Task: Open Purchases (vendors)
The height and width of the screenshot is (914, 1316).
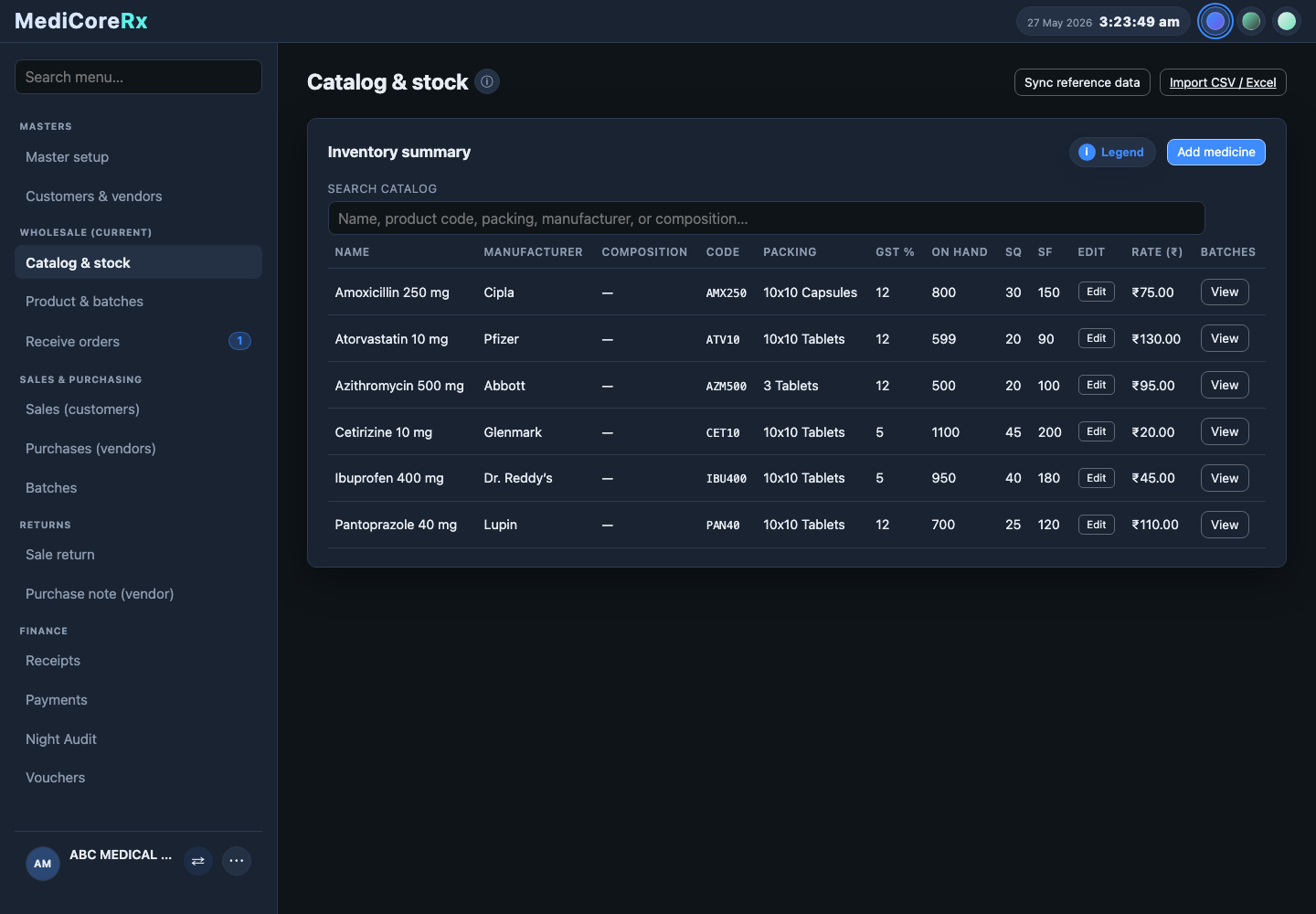Action: 139,449
